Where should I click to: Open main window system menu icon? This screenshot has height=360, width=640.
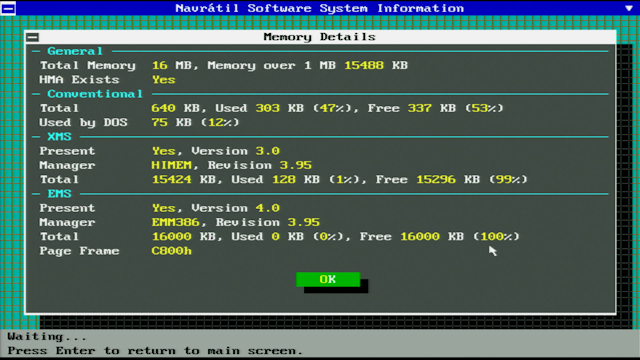tap(8, 8)
